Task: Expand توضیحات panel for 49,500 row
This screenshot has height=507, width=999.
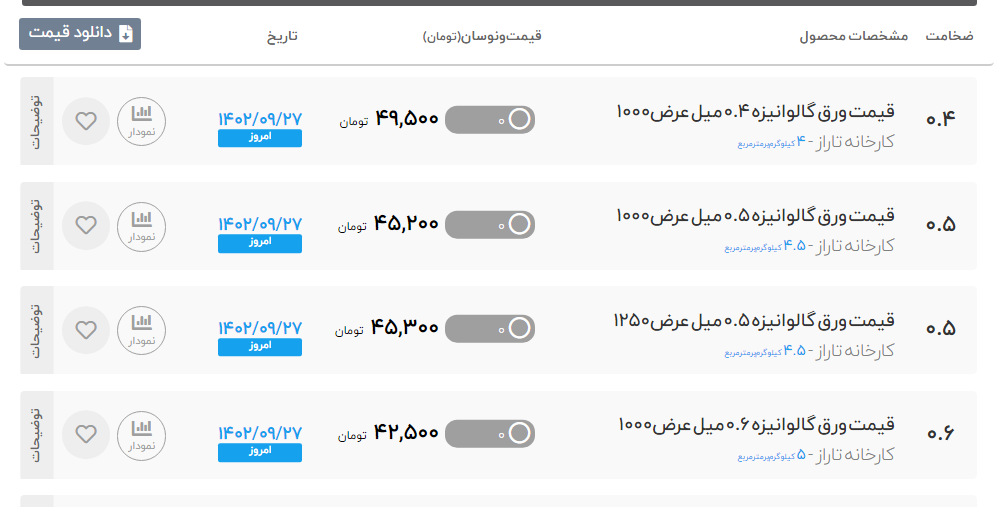Action: pyautogui.click(x=37, y=121)
